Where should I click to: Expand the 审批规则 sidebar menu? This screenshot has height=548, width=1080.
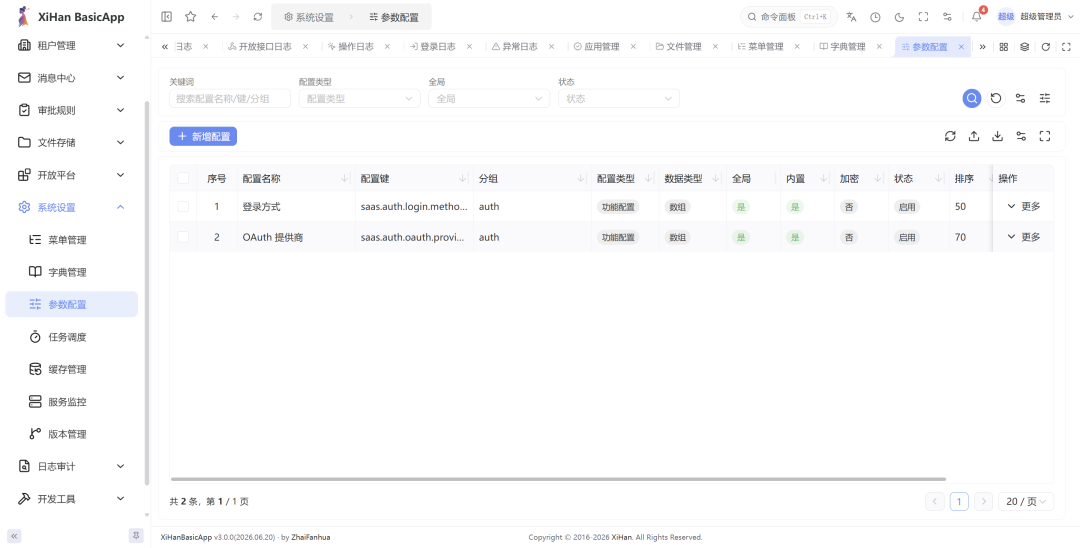point(72,110)
